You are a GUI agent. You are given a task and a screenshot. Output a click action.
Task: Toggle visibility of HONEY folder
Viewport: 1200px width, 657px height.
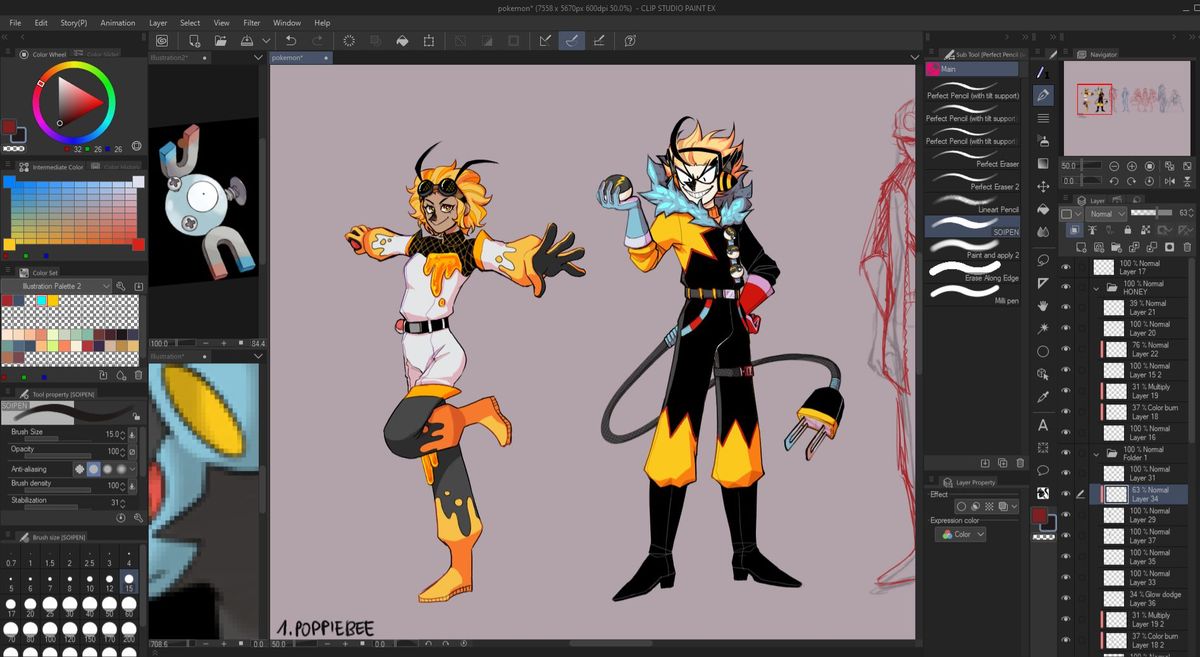pyautogui.click(x=1065, y=287)
